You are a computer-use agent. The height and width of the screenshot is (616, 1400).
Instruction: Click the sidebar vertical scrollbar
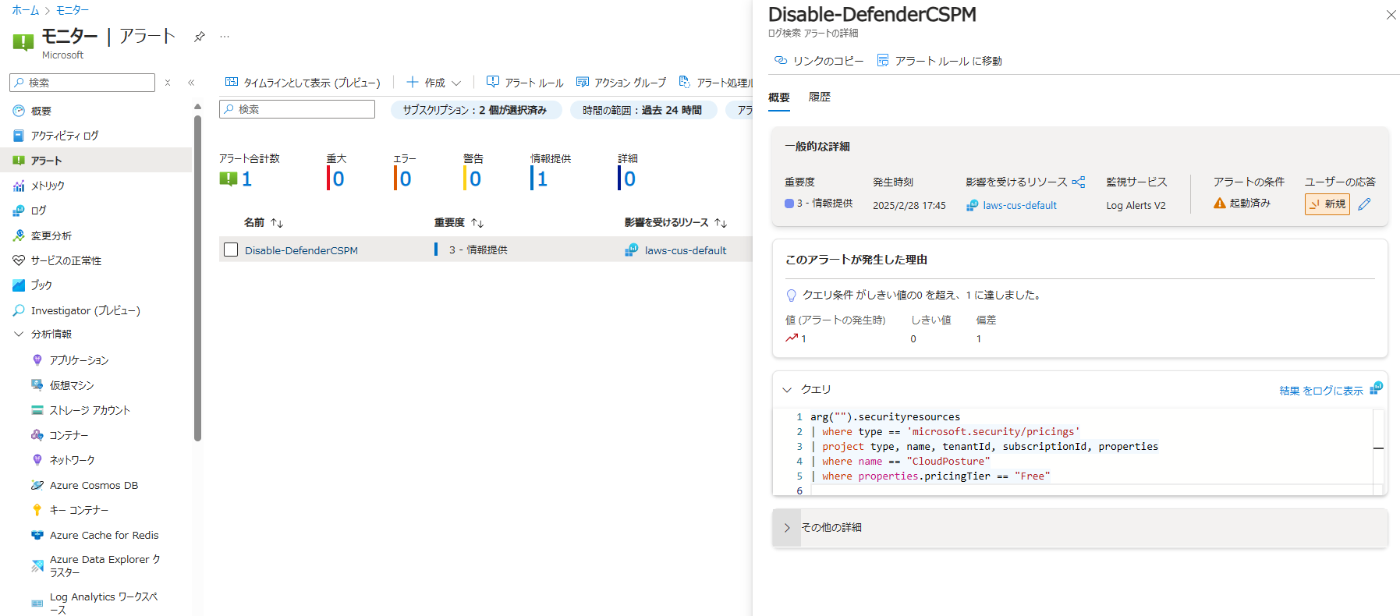click(x=197, y=278)
